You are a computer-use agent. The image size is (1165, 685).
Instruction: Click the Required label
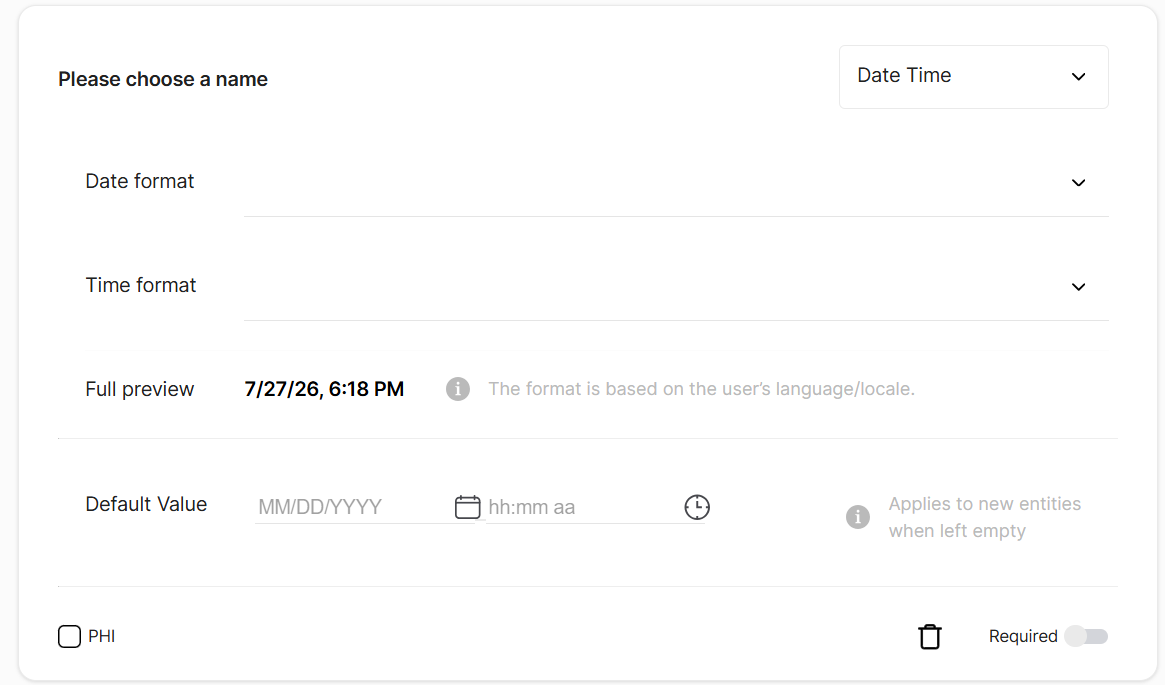point(1022,636)
